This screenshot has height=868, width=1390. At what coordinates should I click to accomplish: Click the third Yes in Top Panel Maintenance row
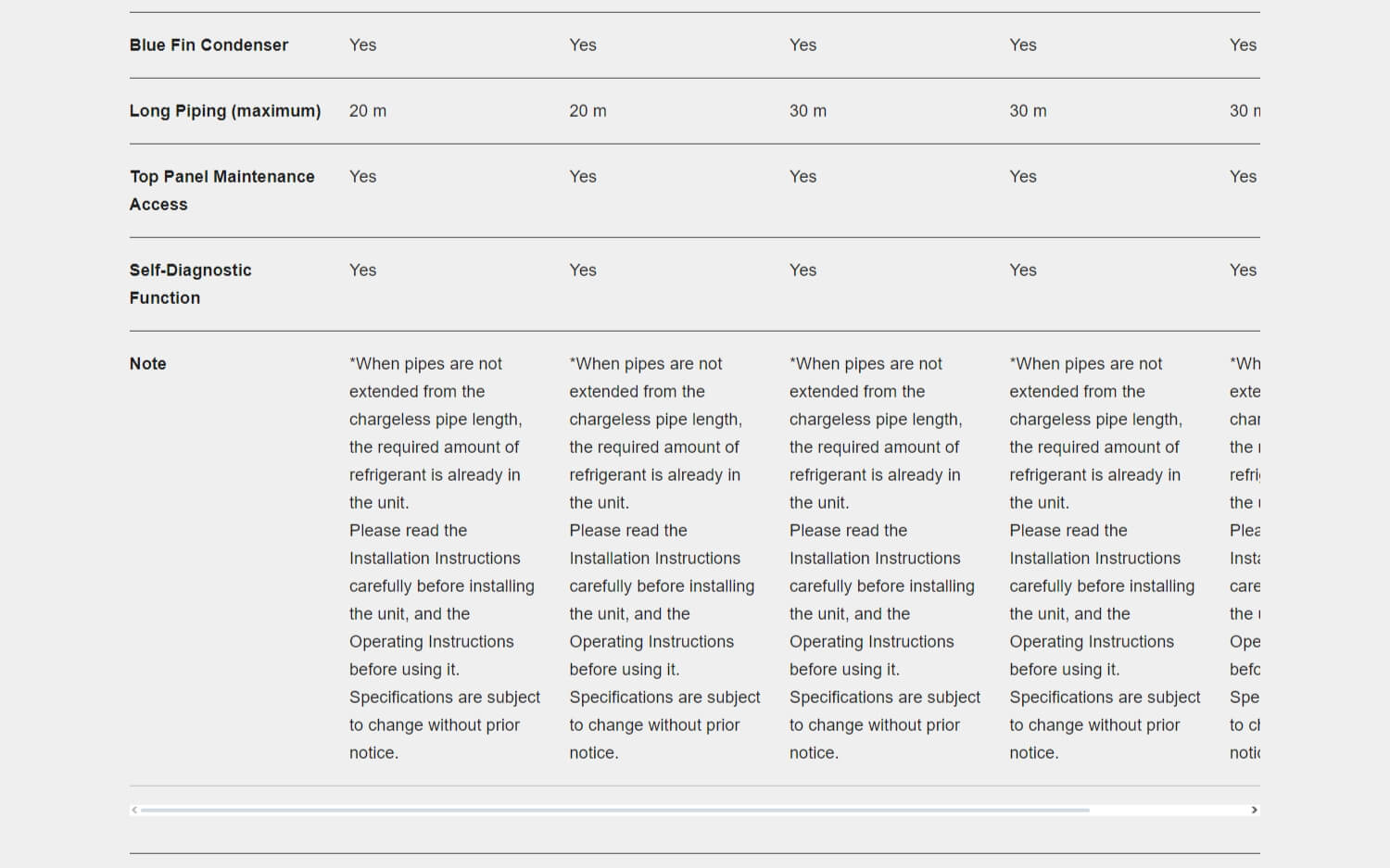coord(803,177)
